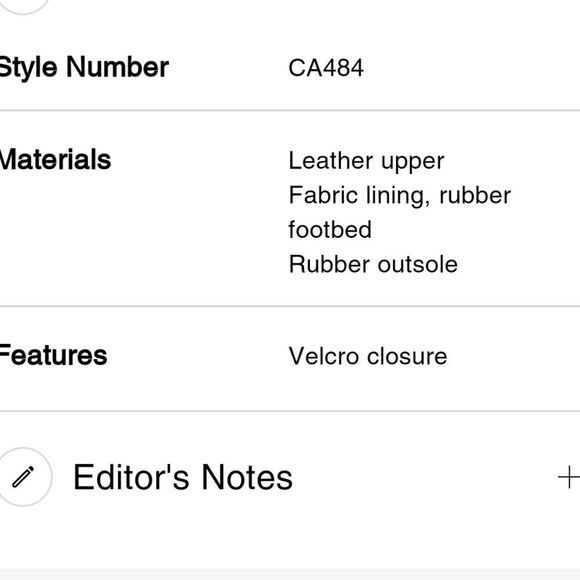Select the Rubber outsole line

373,264
